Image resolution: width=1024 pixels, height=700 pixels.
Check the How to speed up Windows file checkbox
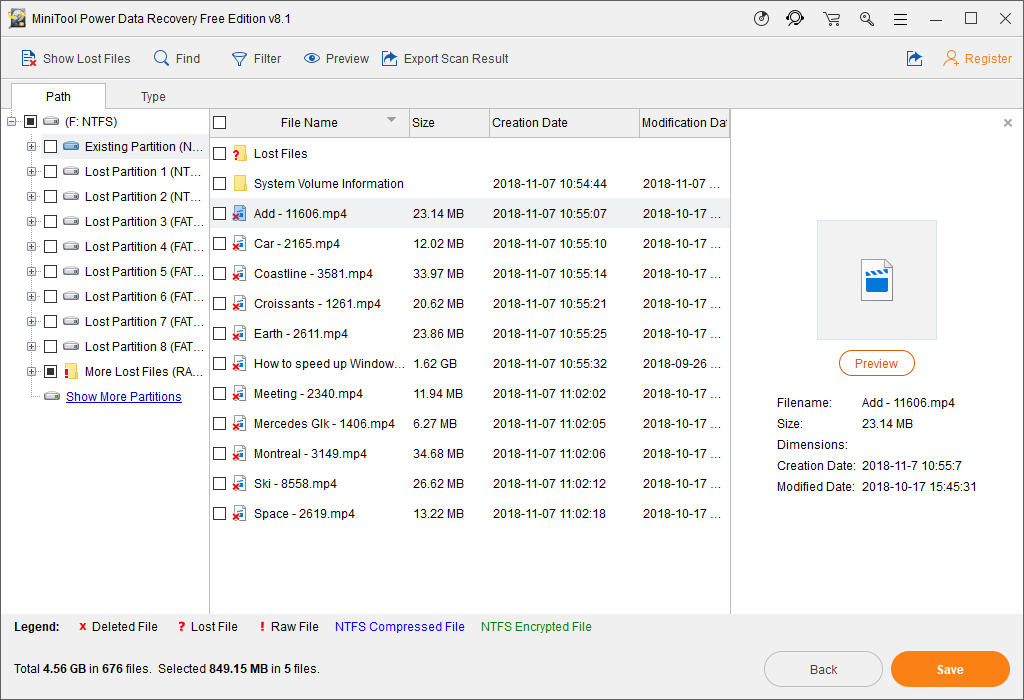click(x=220, y=364)
